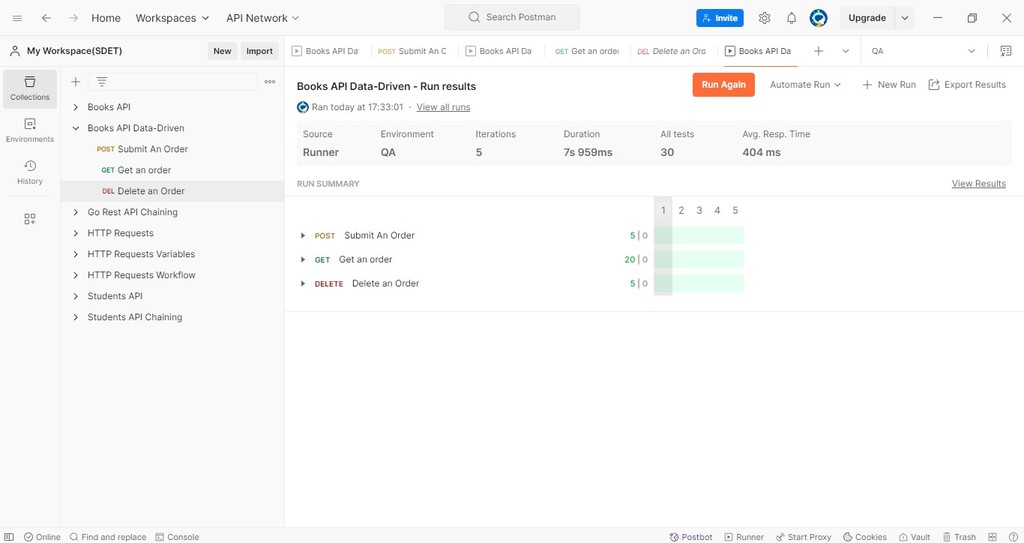Toggle the sidebar icon in the status bar
Viewport: 1024px width, 543px height.
point(9,537)
